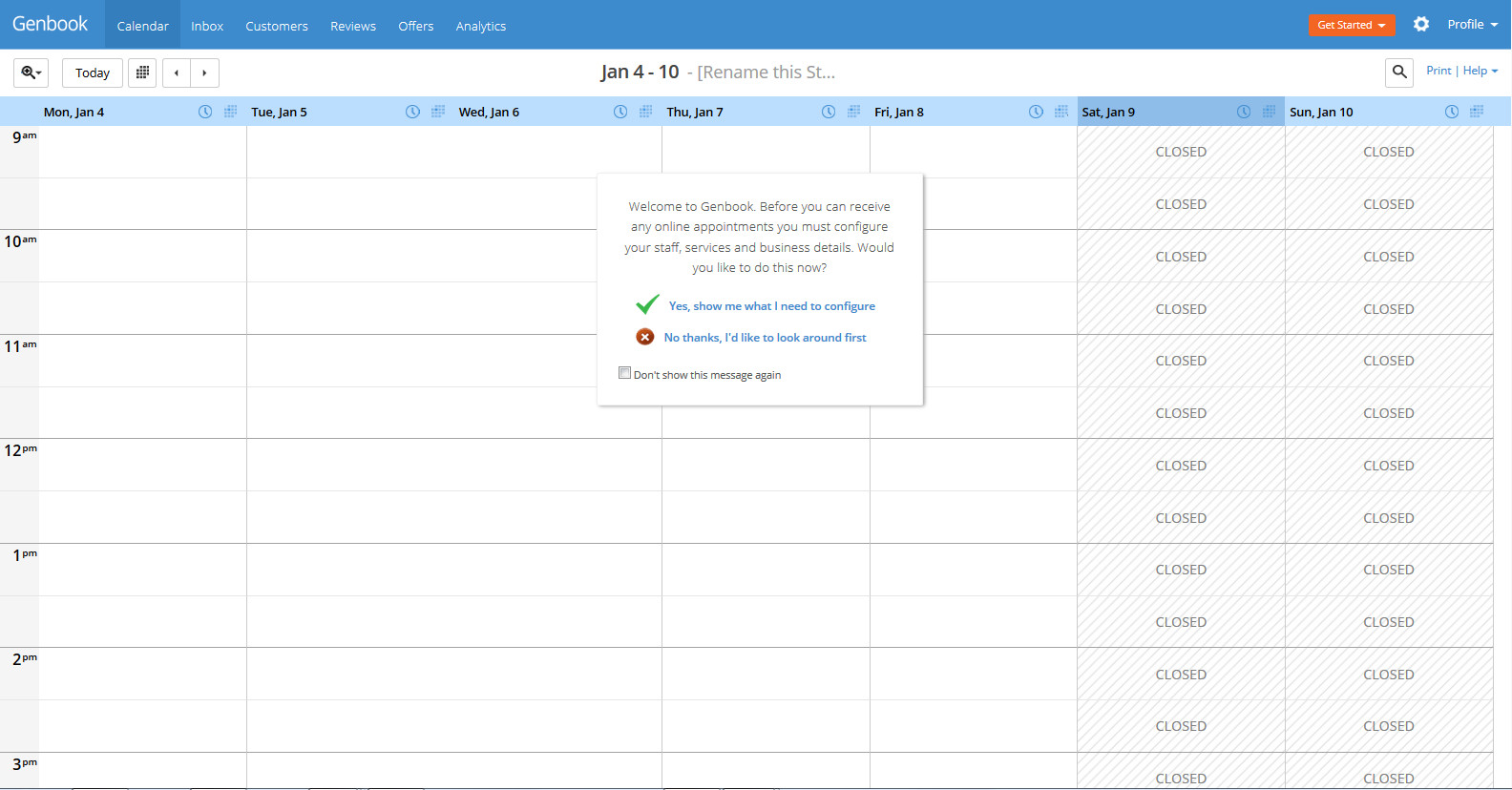Switch to the Calendar tab
The image size is (1512, 790).
click(x=142, y=26)
